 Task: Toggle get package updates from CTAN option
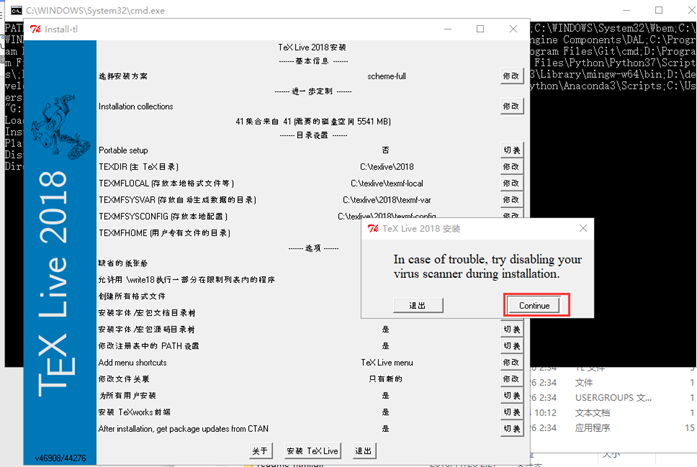pos(512,429)
